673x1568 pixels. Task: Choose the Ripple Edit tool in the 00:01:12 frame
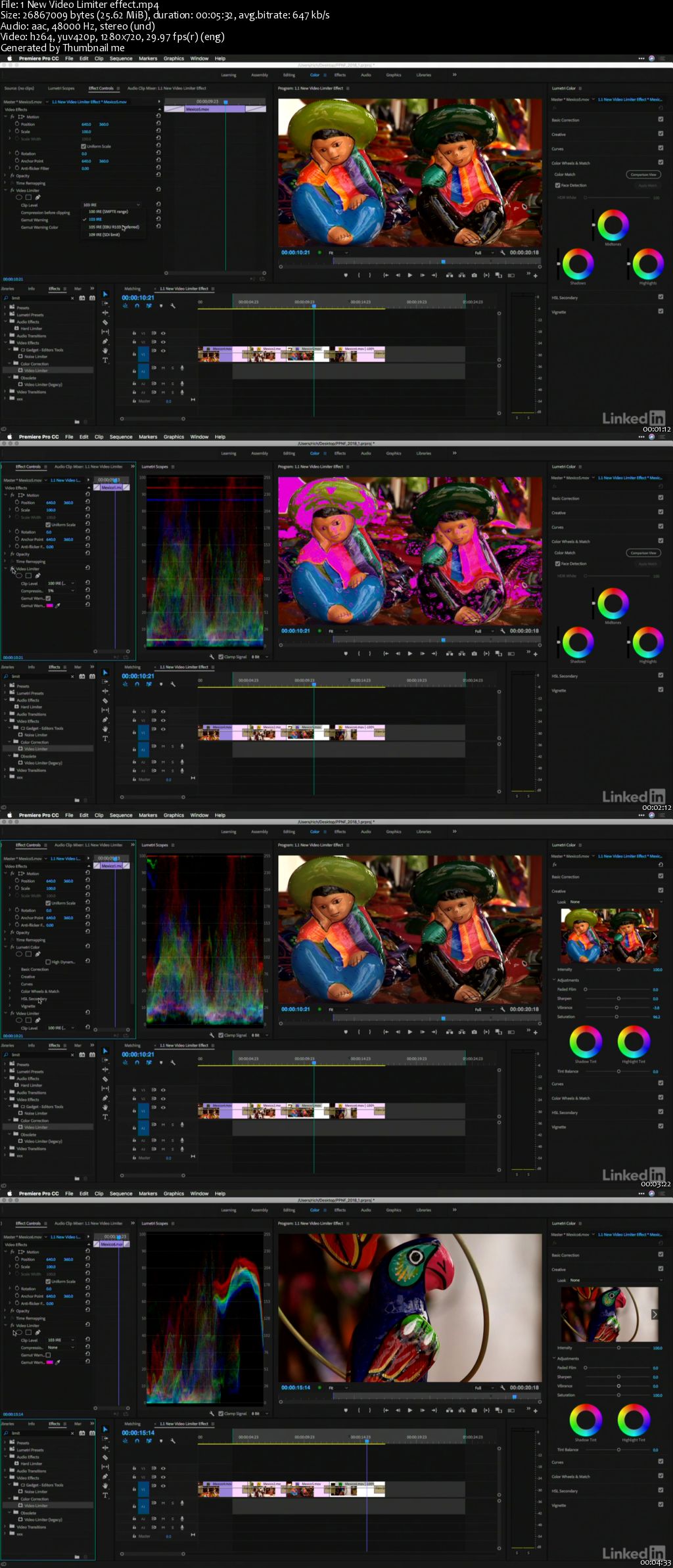coord(105,313)
